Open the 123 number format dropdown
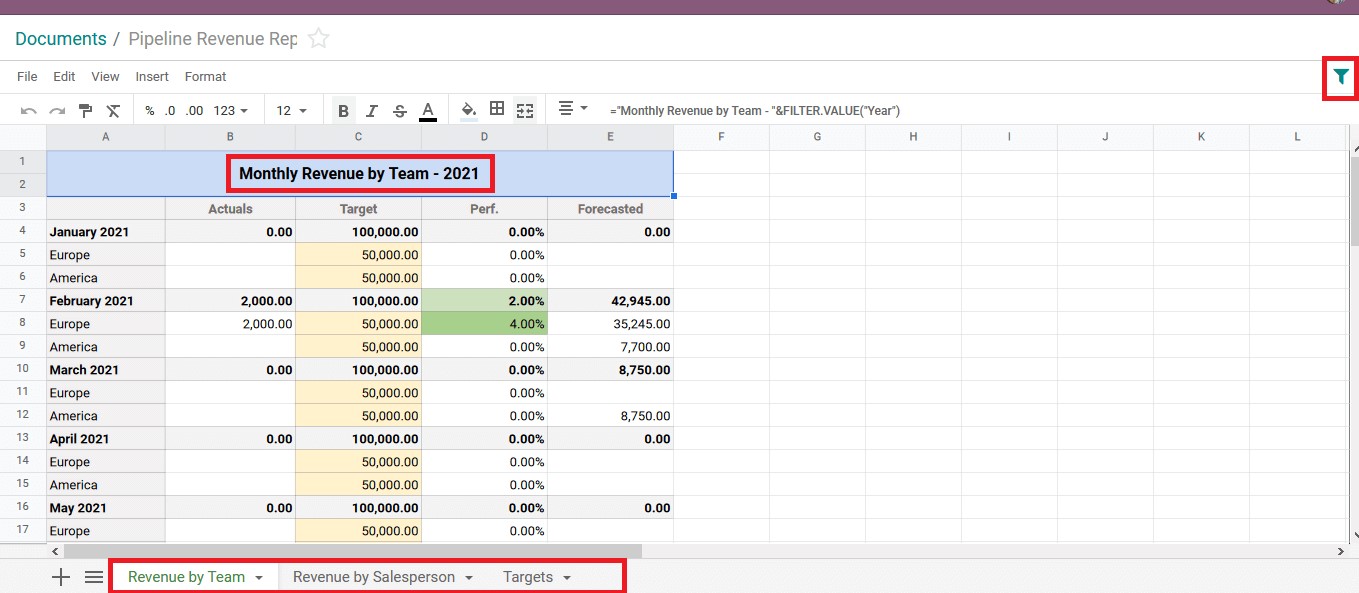This screenshot has height=593, width=1359. (x=231, y=111)
